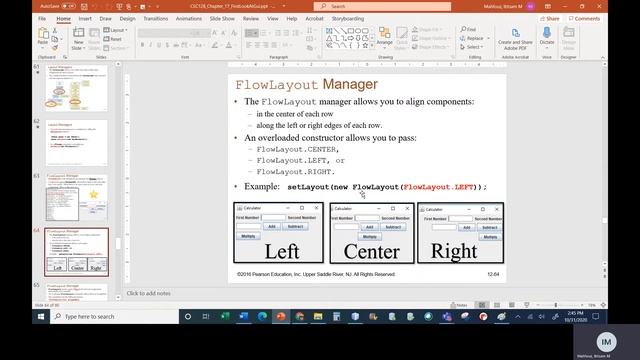
Task: Click the Paste icon in Clipboard group
Action: (x=42, y=34)
